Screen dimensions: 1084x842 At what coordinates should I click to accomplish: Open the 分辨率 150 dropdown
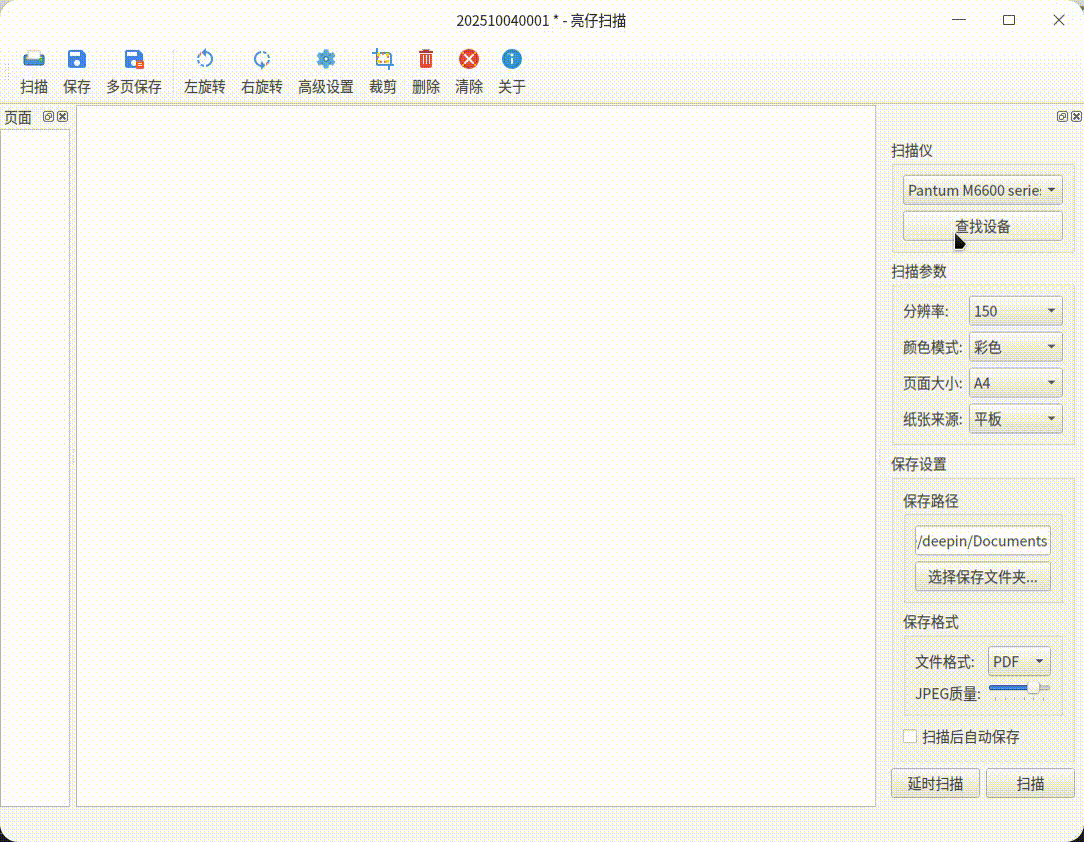tap(1016, 311)
